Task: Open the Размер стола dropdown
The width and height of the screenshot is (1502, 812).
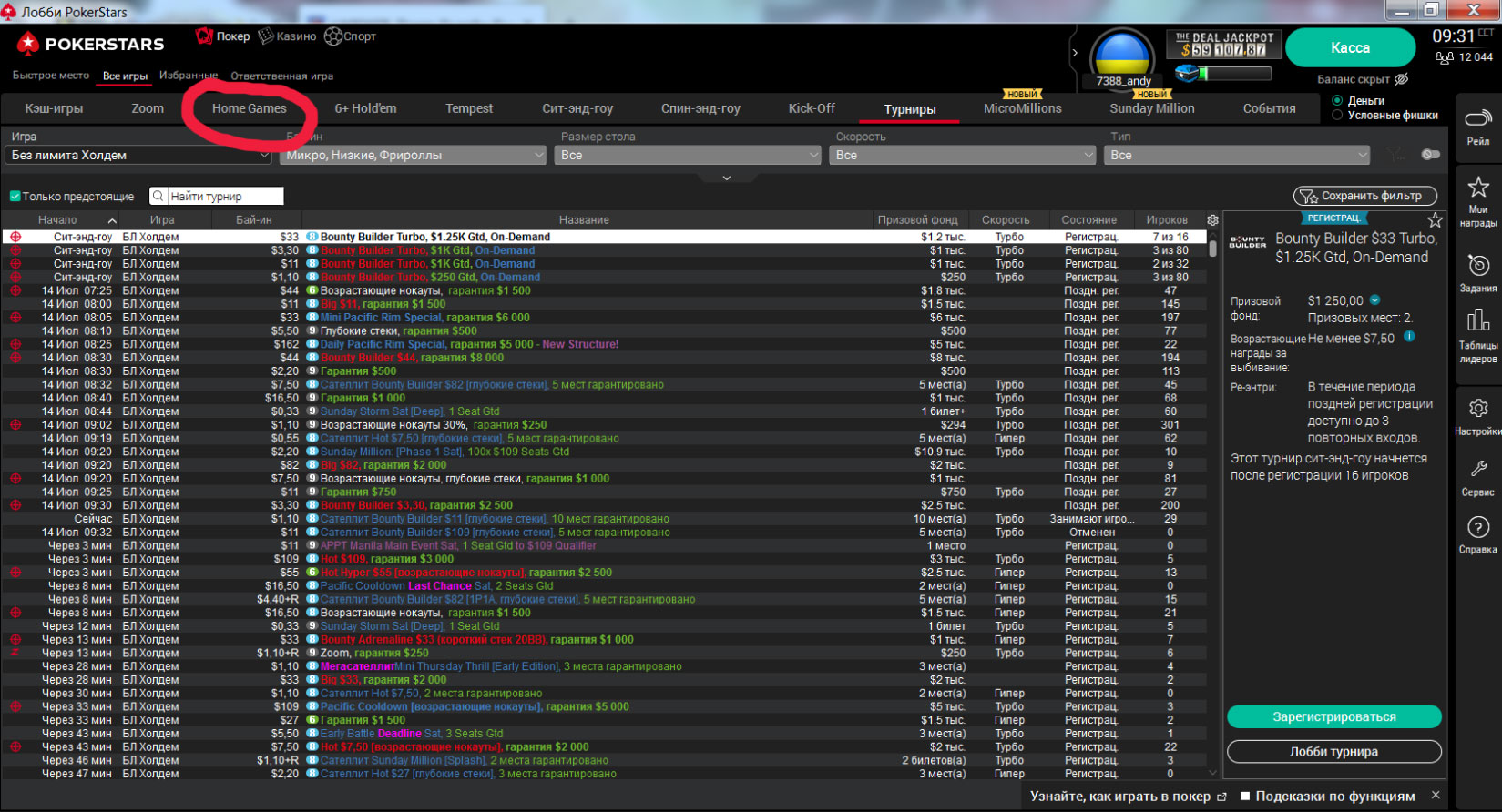Action: pos(688,156)
